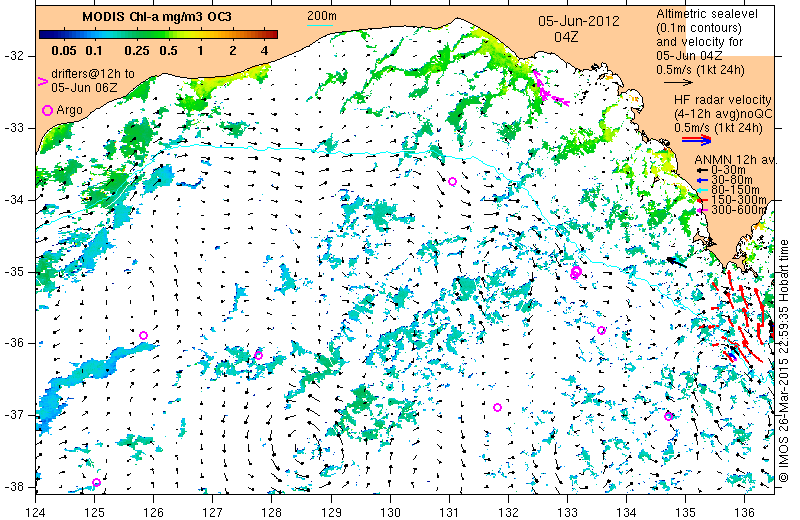Click the cyan arrow beside 80-150m

[703, 190]
